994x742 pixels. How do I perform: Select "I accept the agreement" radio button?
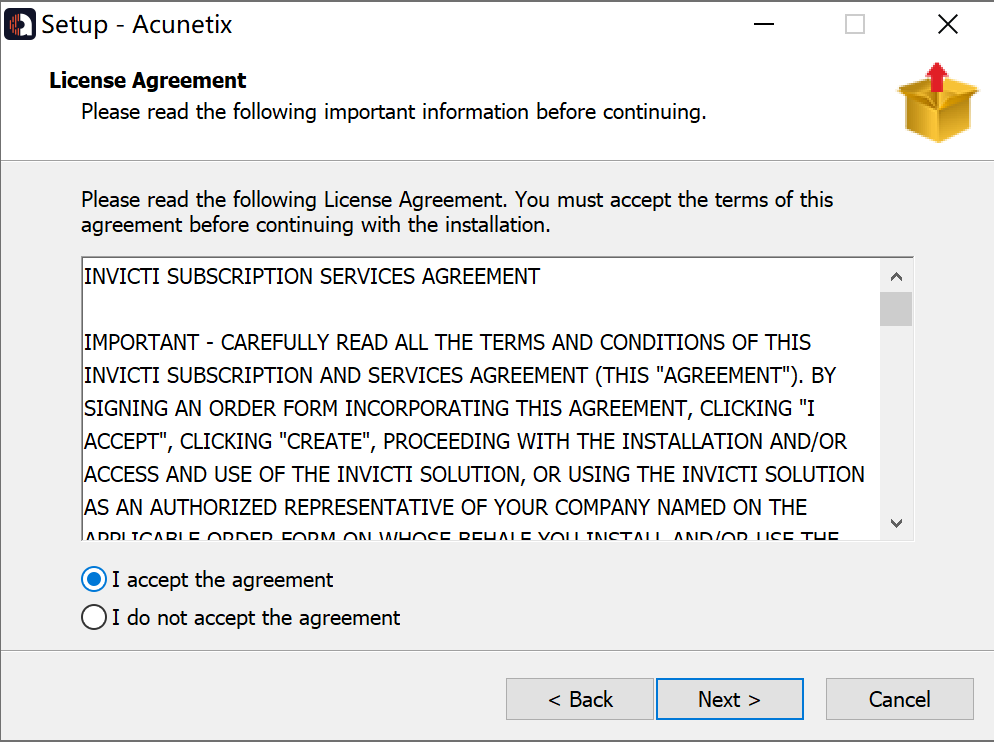(x=94, y=580)
